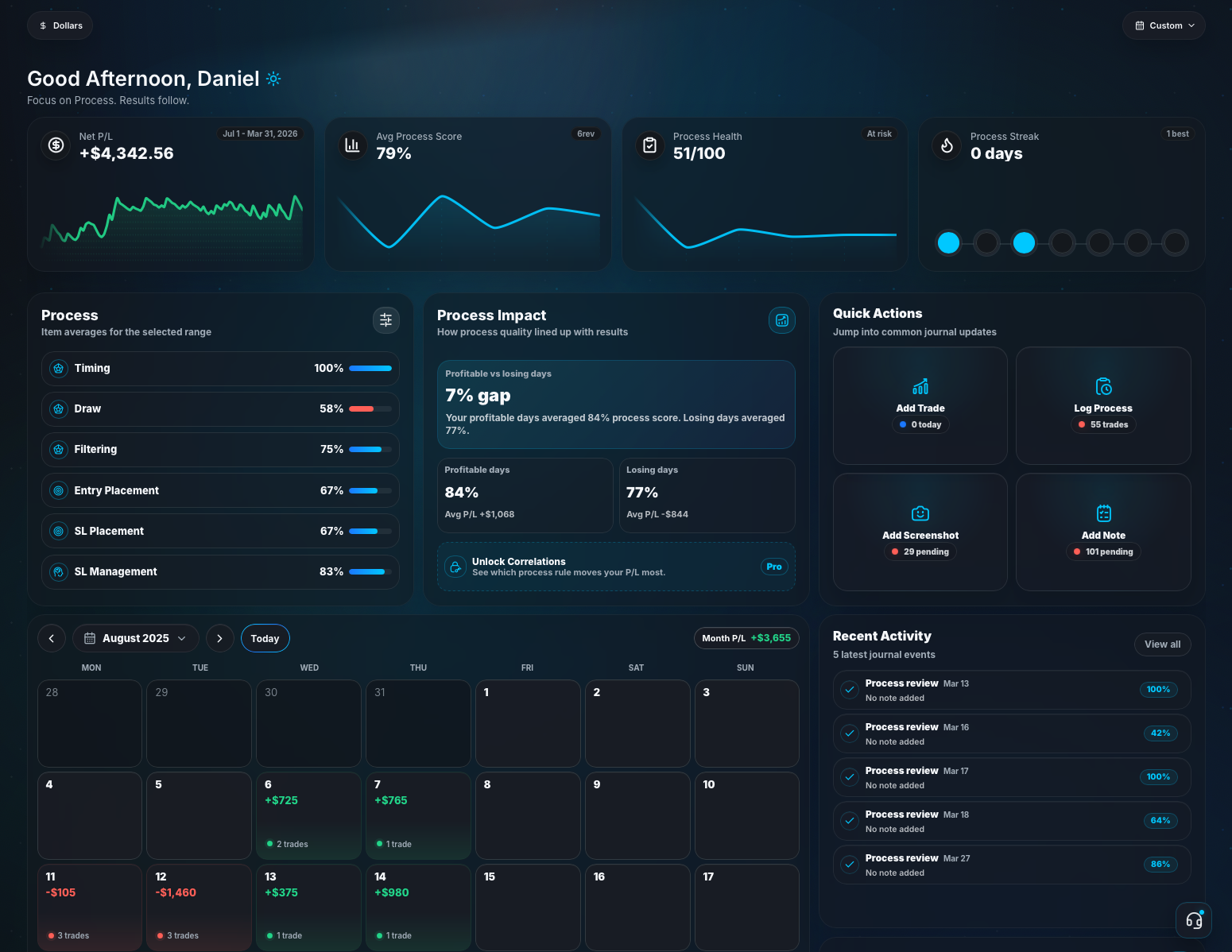Click the sun icon beside the greeting
The image size is (1232, 952).
coord(273,79)
